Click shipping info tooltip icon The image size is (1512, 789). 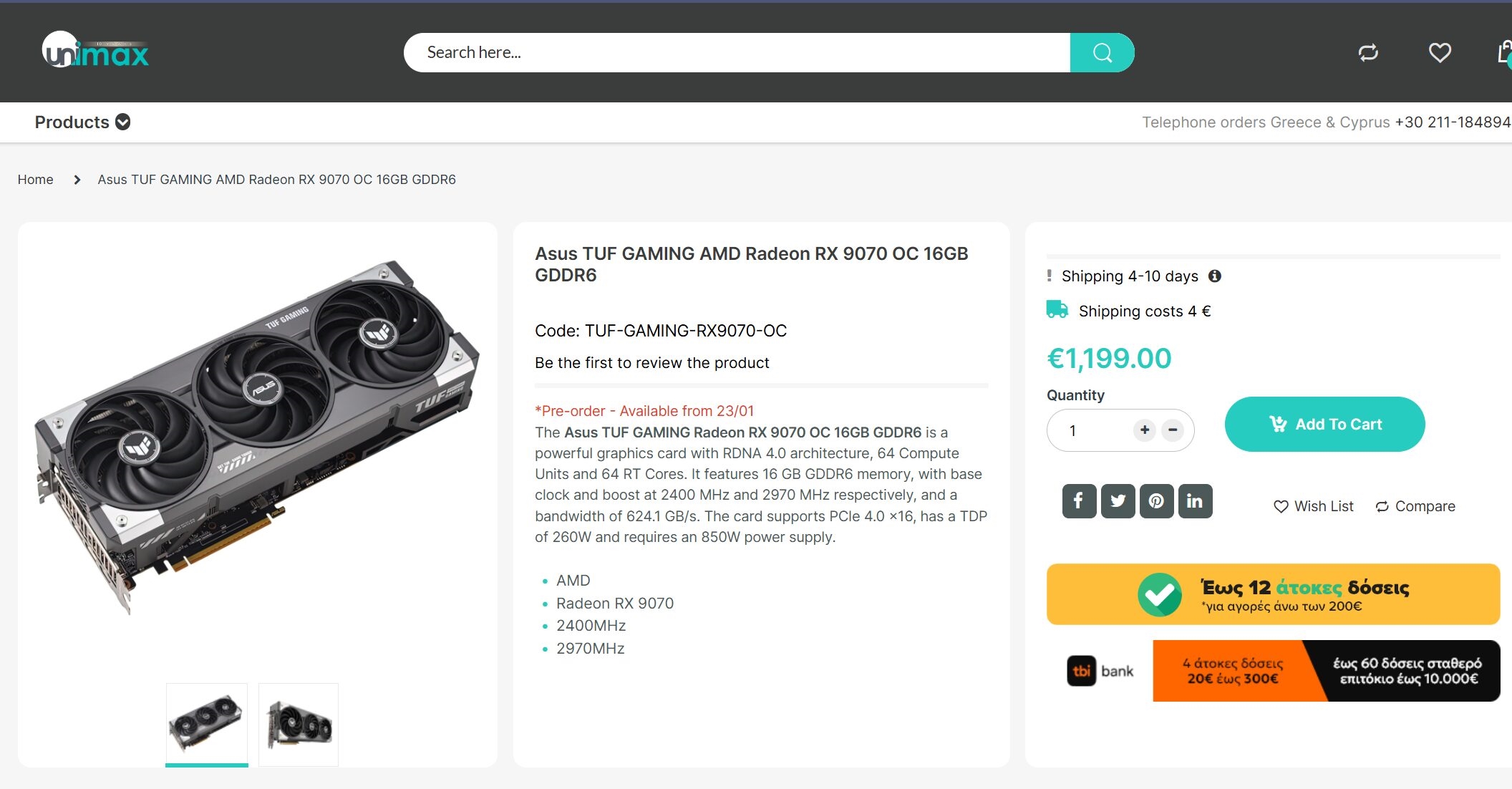pos(1215,276)
